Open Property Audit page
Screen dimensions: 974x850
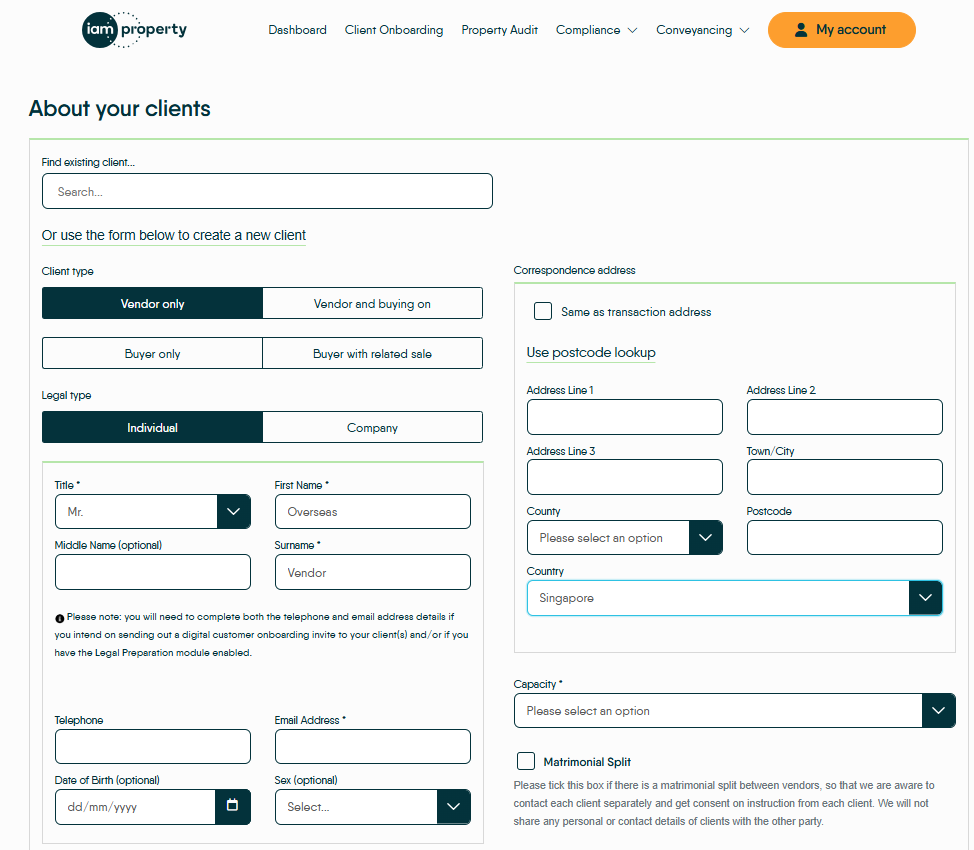pos(499,30)
